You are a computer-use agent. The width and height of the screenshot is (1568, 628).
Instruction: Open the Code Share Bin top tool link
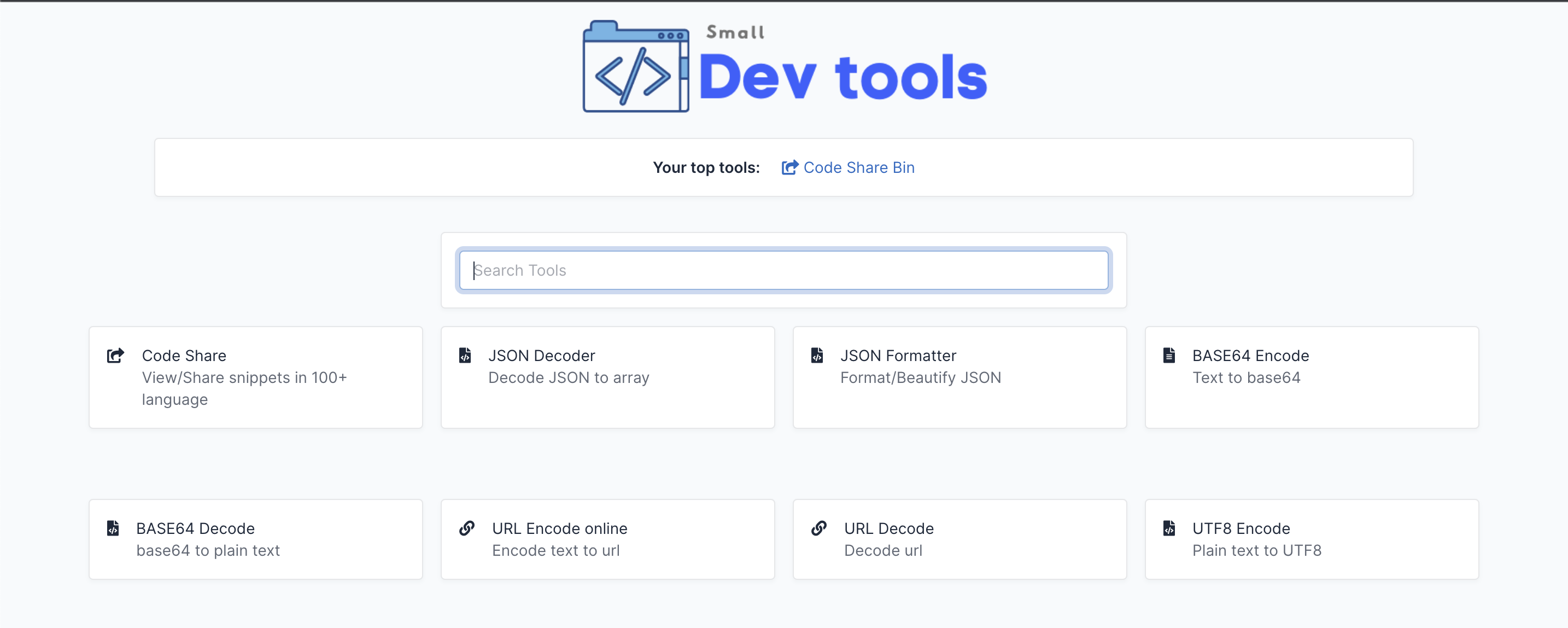click(858, 167)
